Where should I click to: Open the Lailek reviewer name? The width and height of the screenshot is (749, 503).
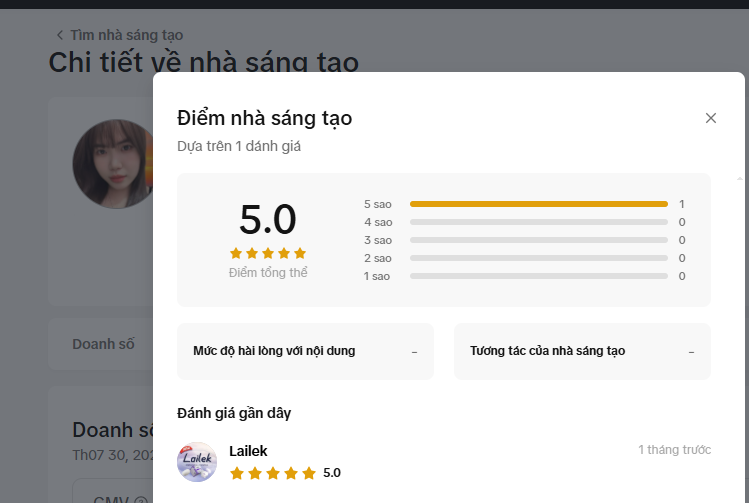click(x=248, y=451)
